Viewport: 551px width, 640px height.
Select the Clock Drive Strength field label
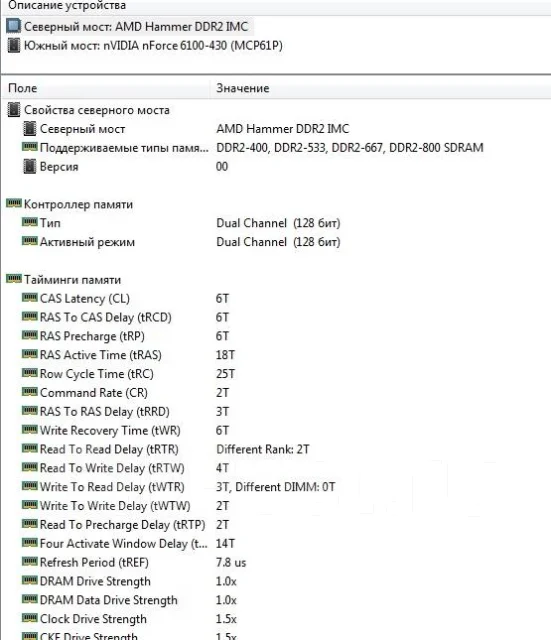(93, 619)
